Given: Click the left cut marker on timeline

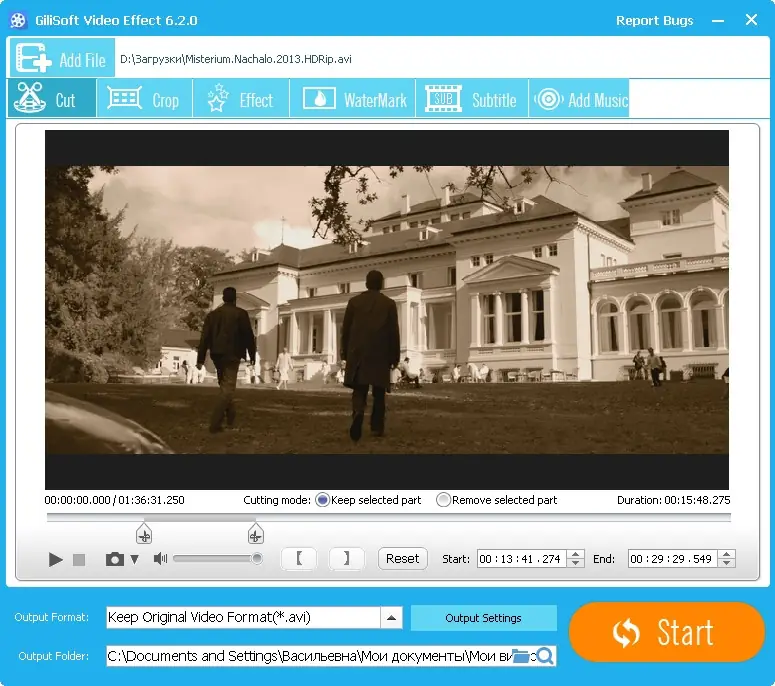Looking at the screenshot, I should pyautogui.click(x=144, y=534).
